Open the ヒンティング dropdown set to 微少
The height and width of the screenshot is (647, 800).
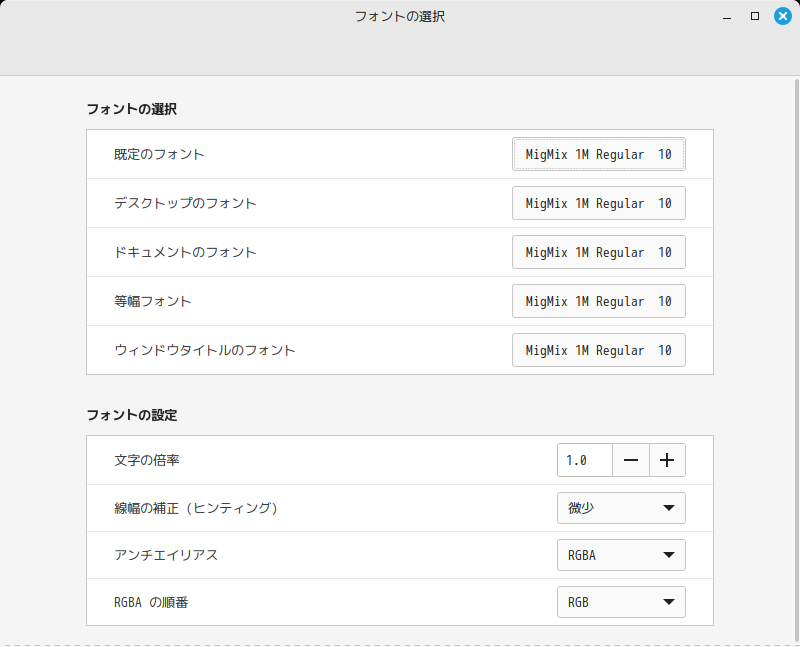click(621, 508)
